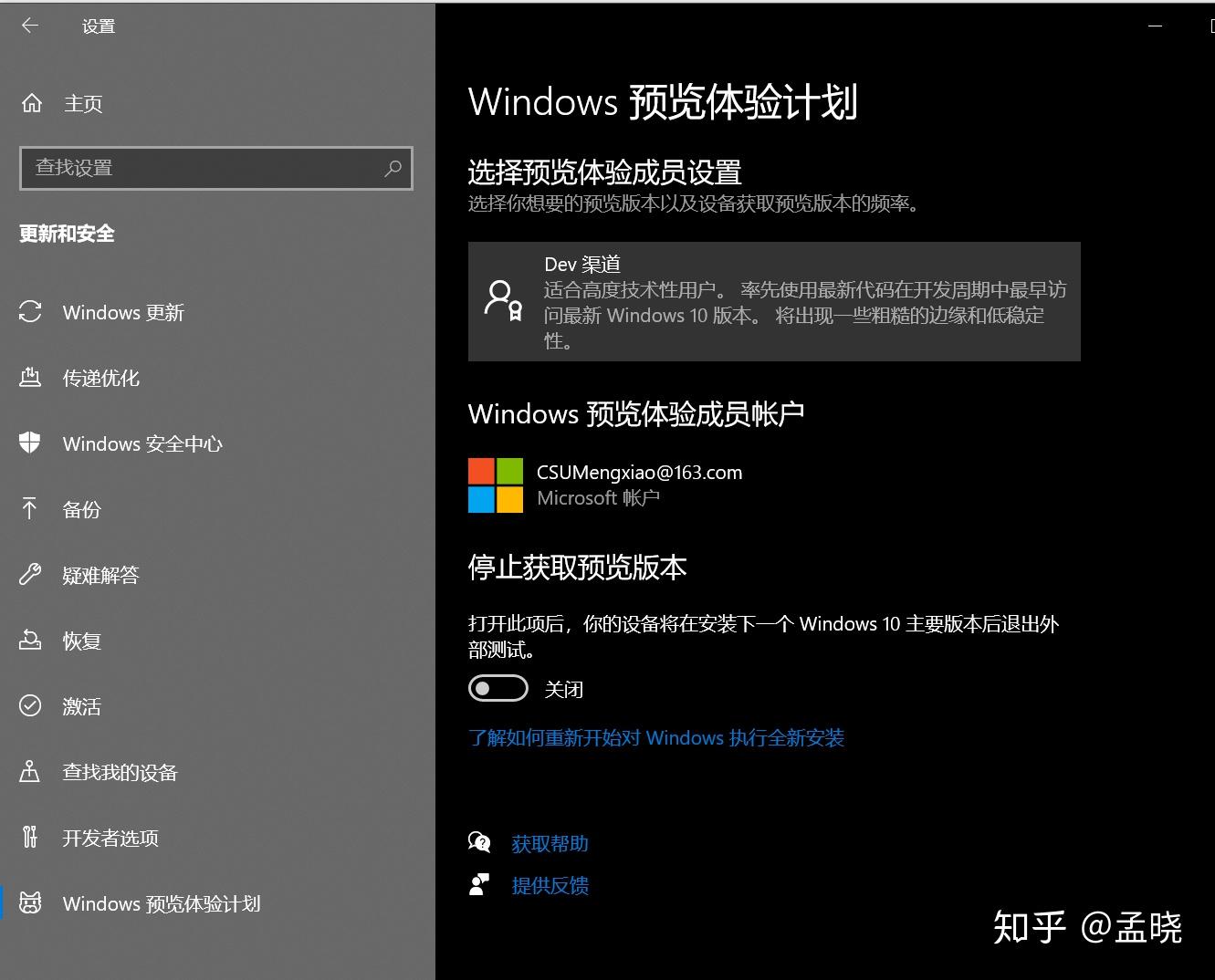Select the 传递优化 icon

point(30,378)
